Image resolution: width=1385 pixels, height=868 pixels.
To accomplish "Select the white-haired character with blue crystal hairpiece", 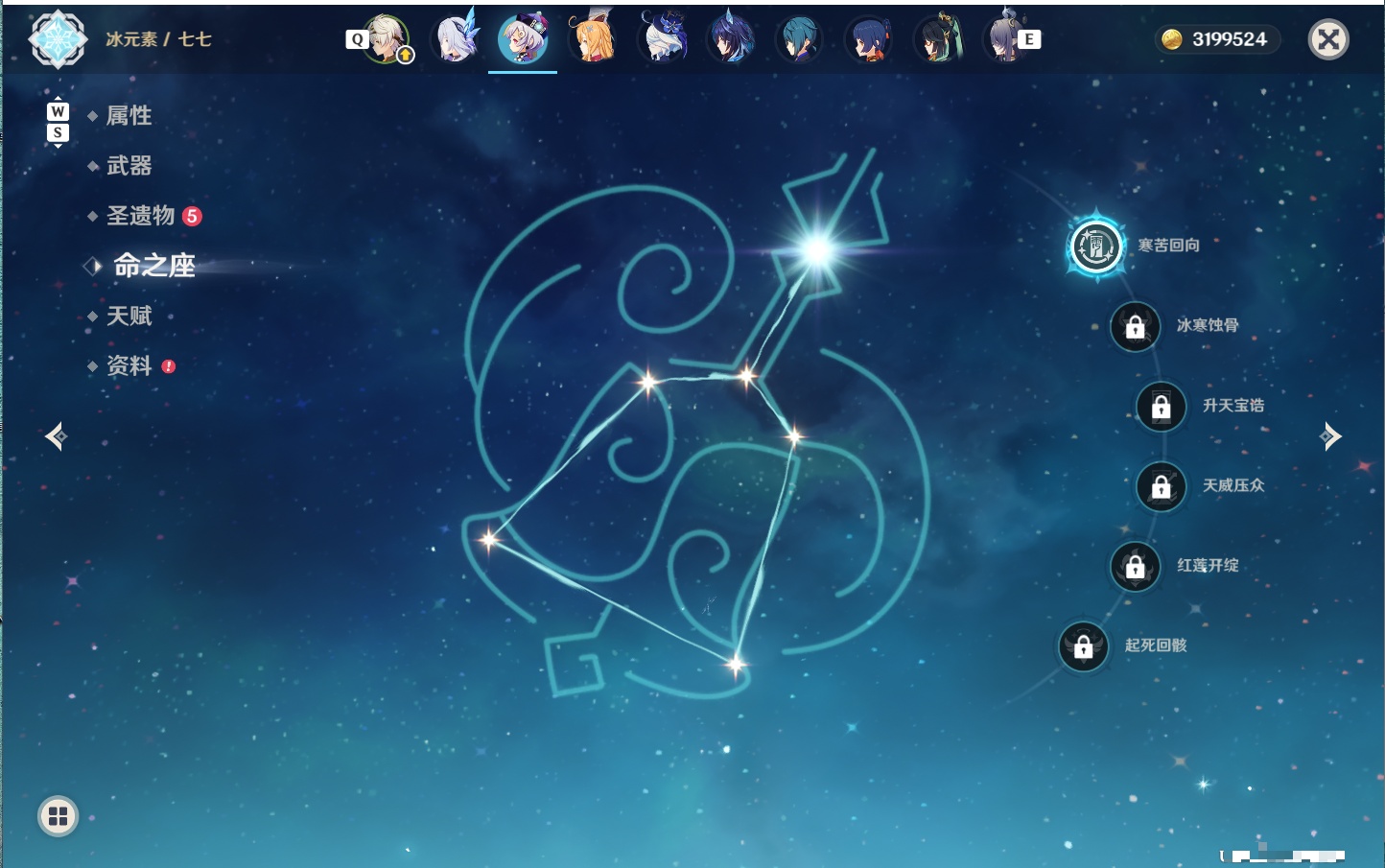I will 456,38.
